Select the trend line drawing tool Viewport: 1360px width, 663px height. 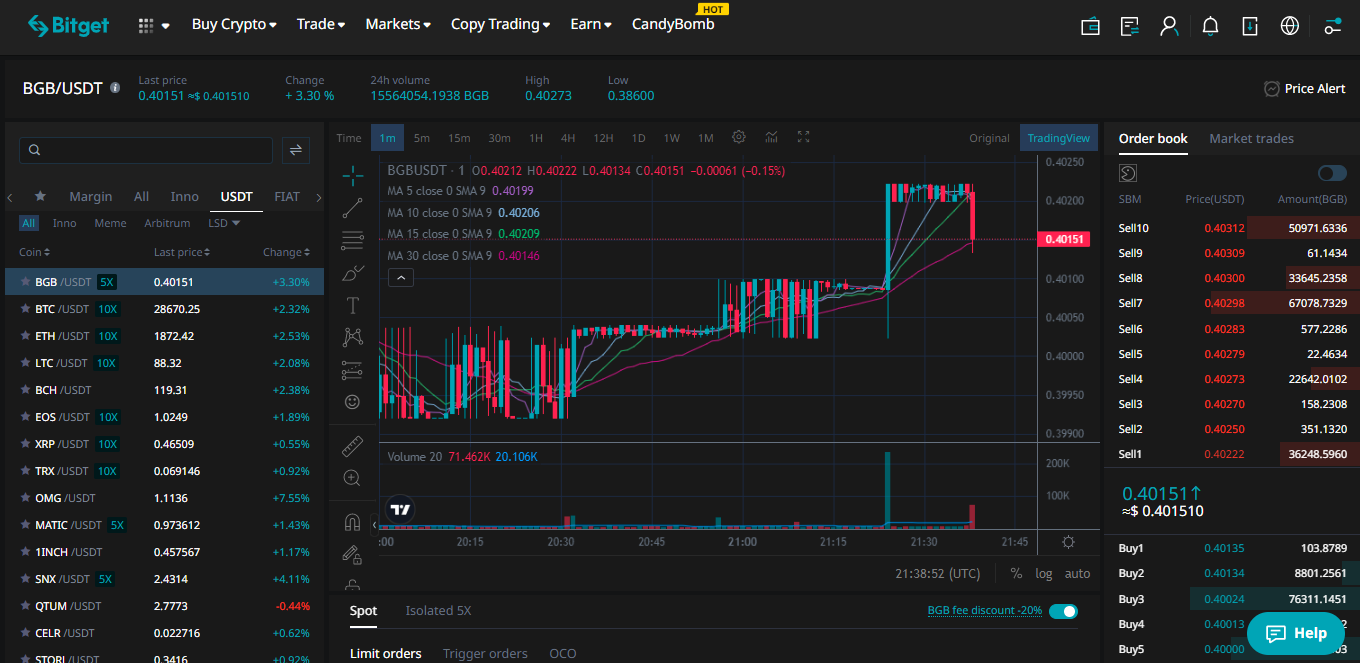pyautogui.click(x=352, y=208)
